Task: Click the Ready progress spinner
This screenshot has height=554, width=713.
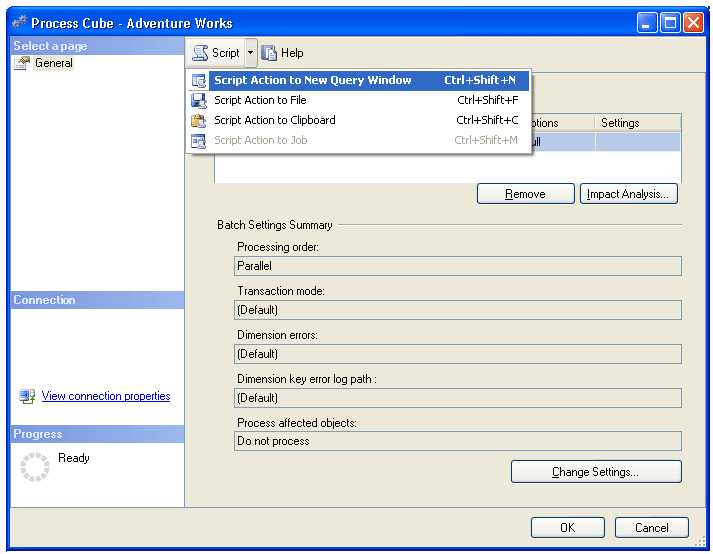Action: coord(35,467)
